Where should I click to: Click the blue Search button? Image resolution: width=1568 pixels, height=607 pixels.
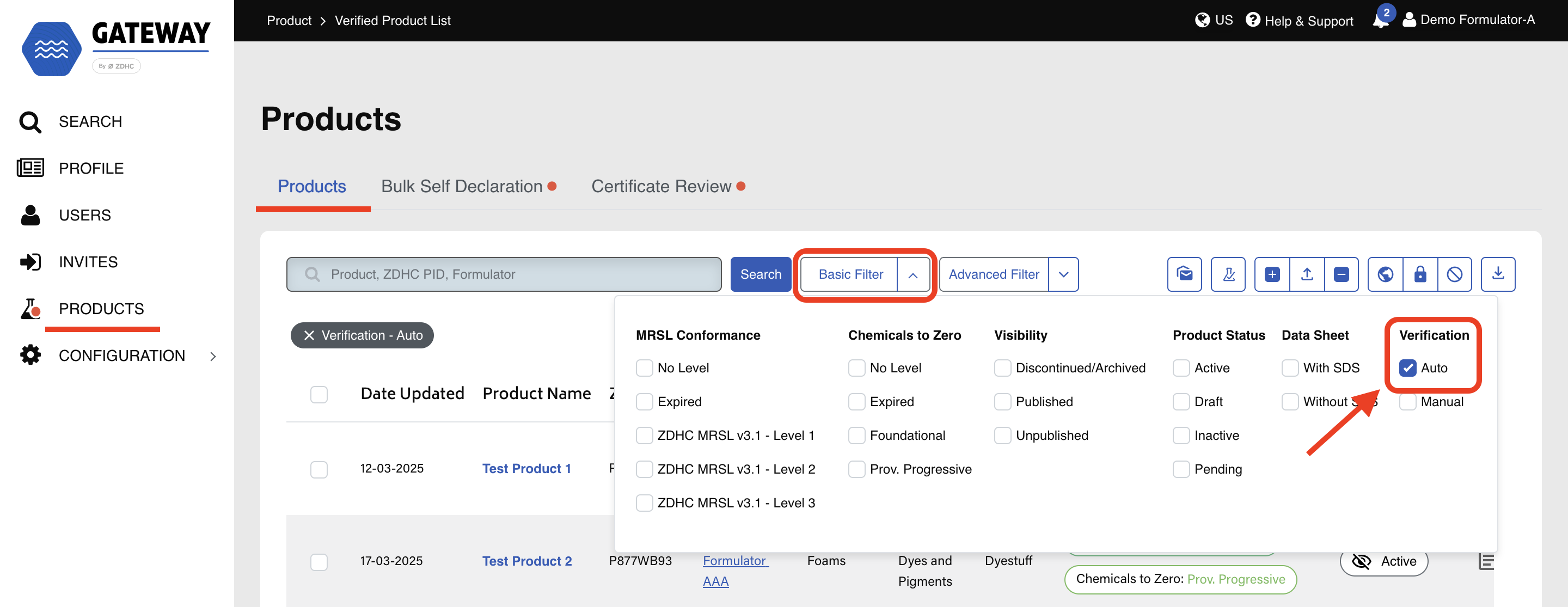[760, 274]
